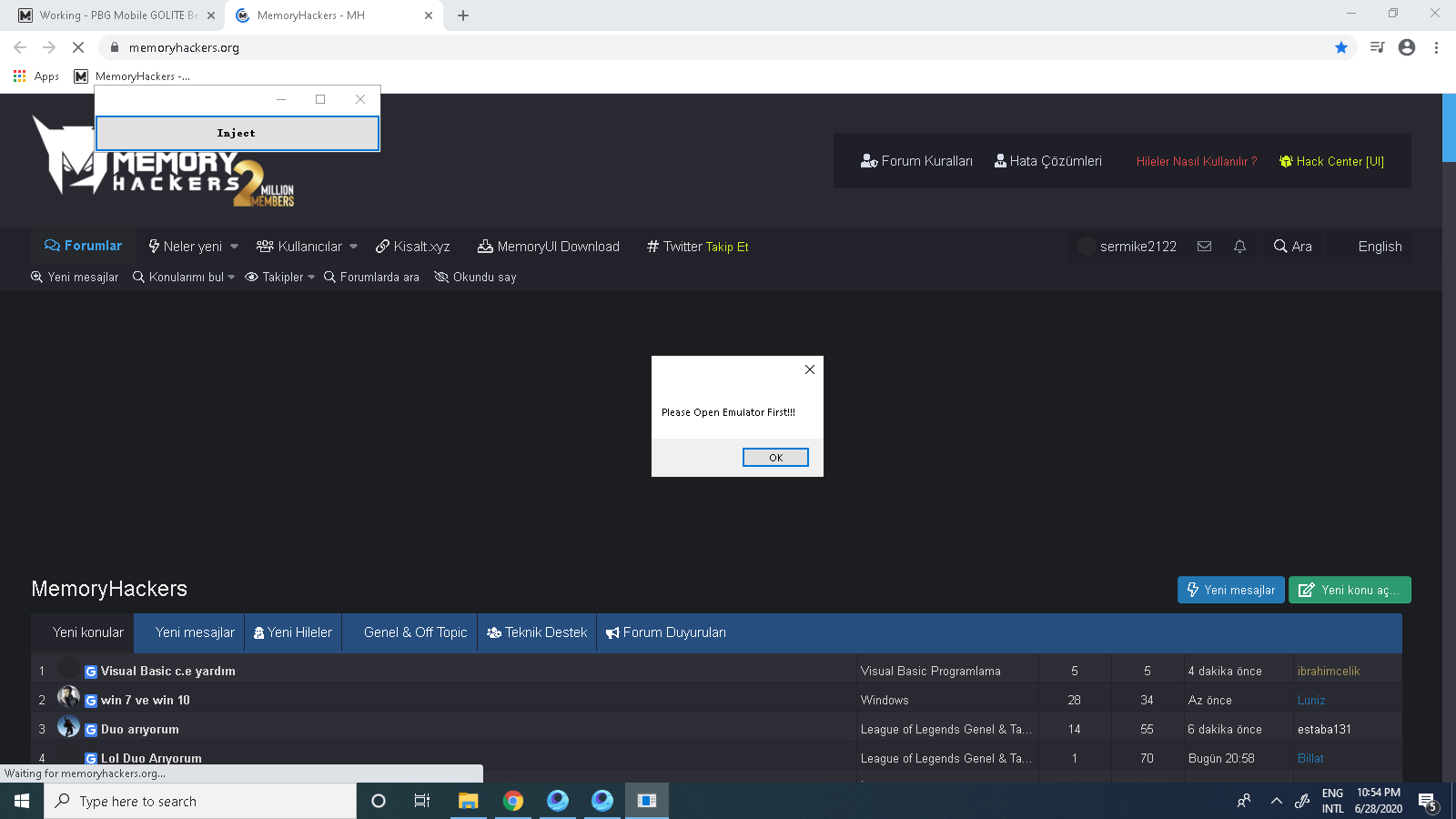Open Yeni mesajlar sub-navigation link
1456x819 pixels.
click(x=75, y=278)
